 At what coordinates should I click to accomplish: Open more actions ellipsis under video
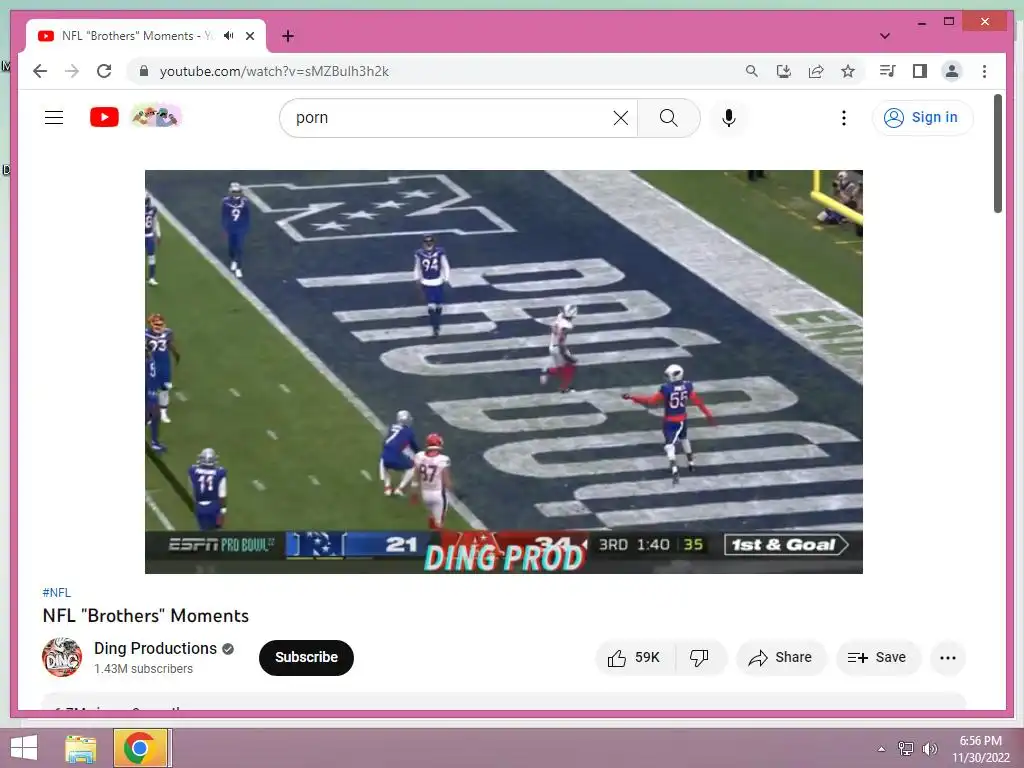click(948, 658)
